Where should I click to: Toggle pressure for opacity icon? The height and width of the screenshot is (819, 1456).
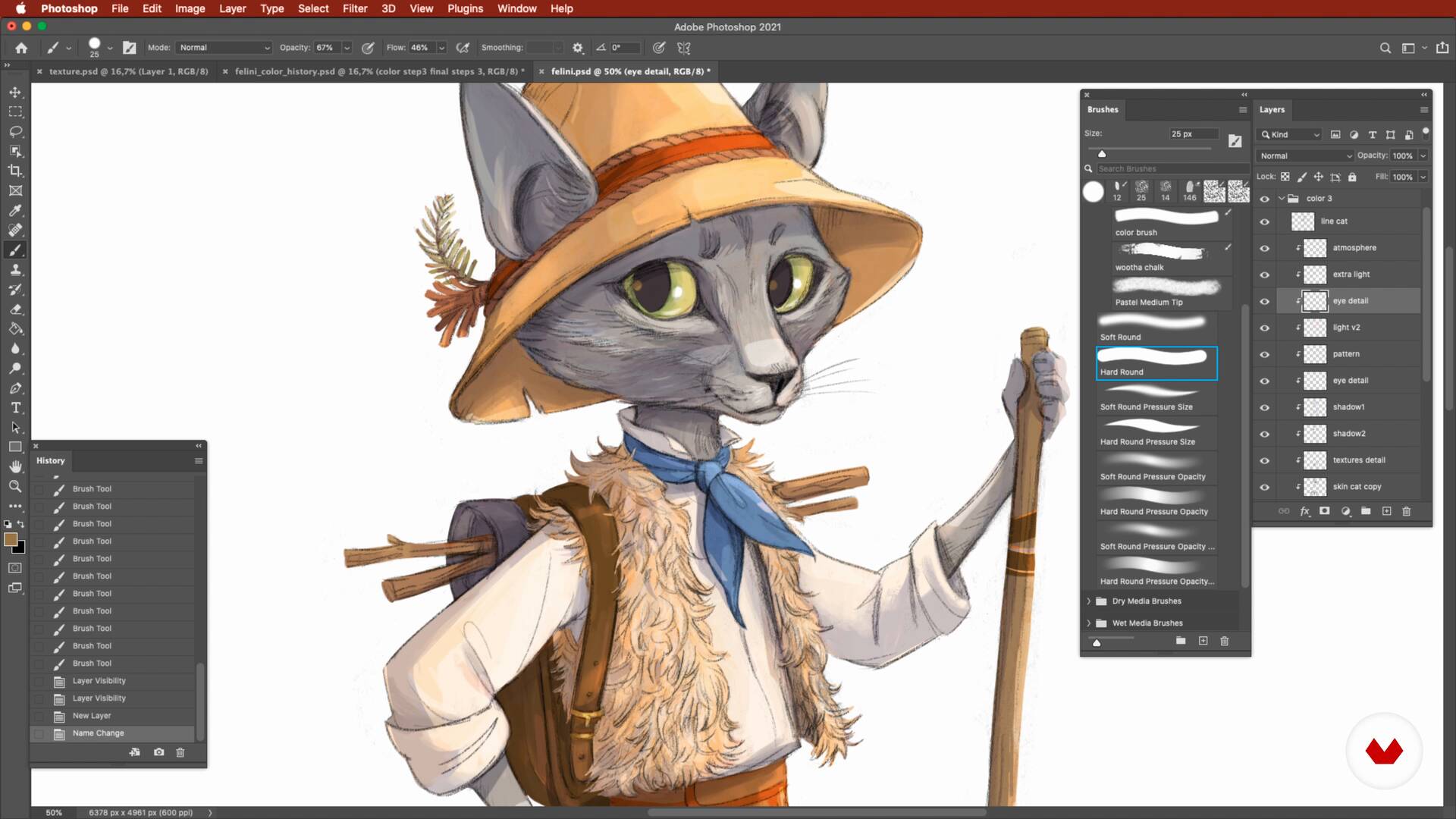368,48
